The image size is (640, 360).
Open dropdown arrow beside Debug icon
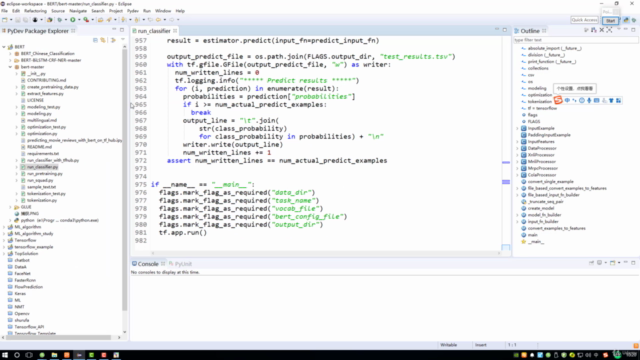[66, 20]
